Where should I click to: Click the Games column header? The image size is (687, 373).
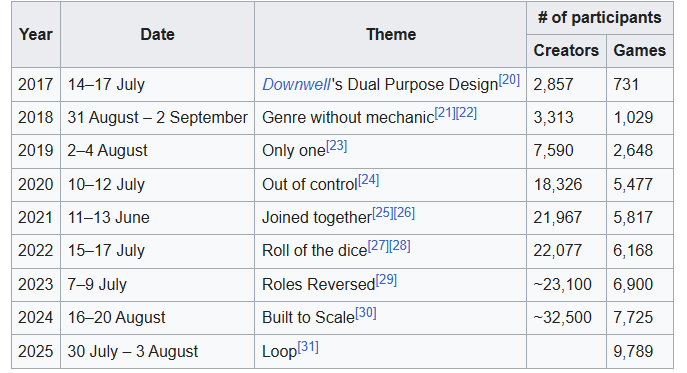pyautogui.click(x=640, y=51)
